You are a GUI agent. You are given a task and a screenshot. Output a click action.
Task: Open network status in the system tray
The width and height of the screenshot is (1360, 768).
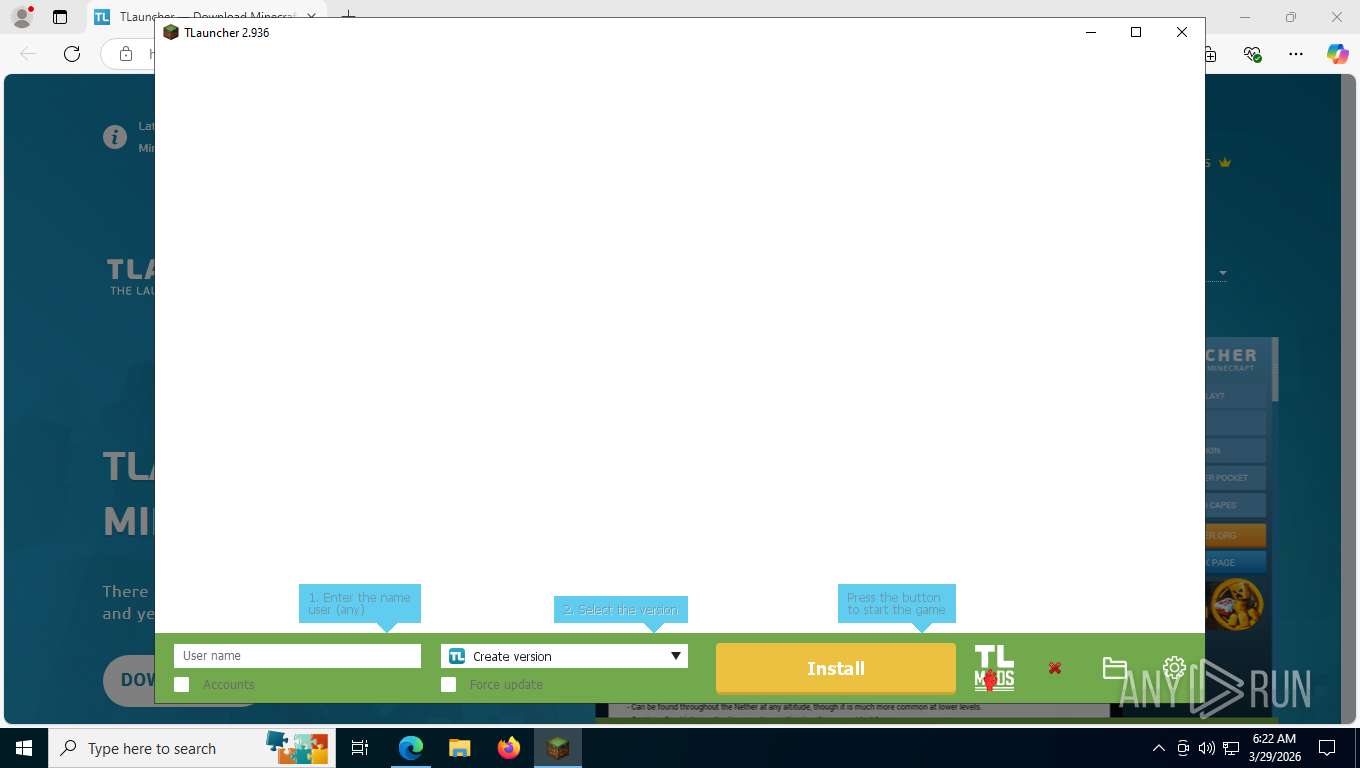(x=1230, y=748)
